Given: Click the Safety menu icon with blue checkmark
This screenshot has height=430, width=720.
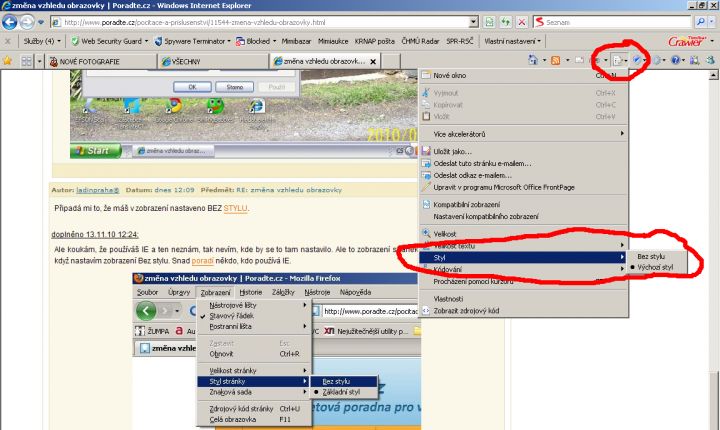Looking at the screenshot, I should [636, 60].
